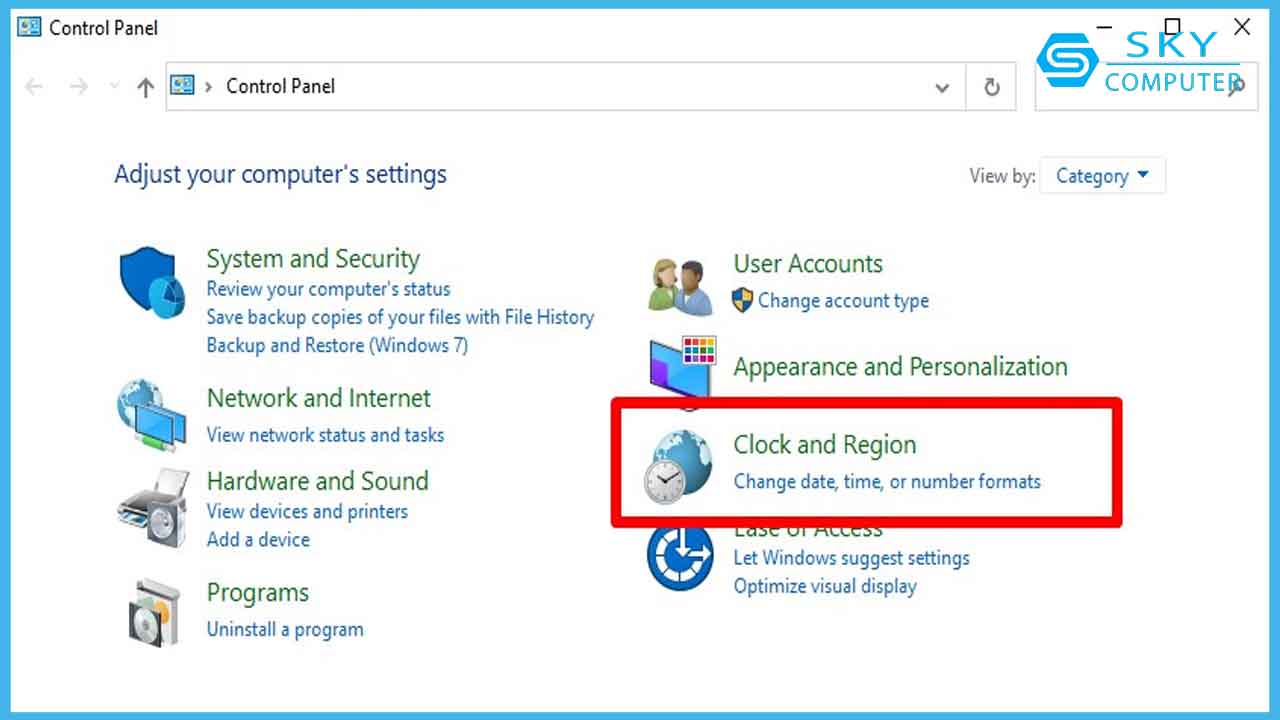Expand the address bar history dropdown
This screenshot has height=720, width=1280.
coord(942,88)
